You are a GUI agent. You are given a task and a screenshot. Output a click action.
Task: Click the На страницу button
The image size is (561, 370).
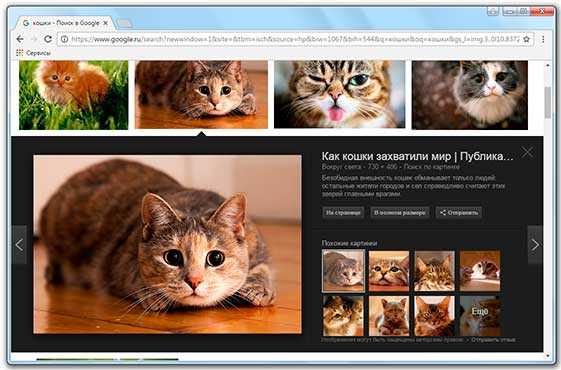[343, 213]
